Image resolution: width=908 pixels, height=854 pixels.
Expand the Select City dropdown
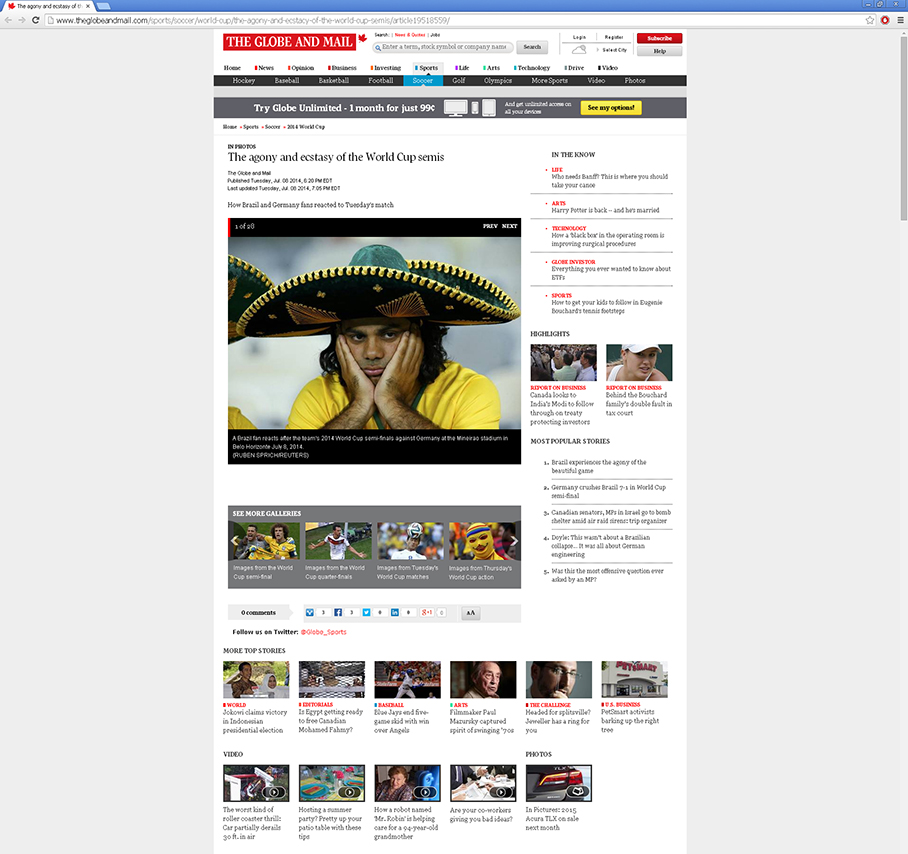(x=613, y=50)
